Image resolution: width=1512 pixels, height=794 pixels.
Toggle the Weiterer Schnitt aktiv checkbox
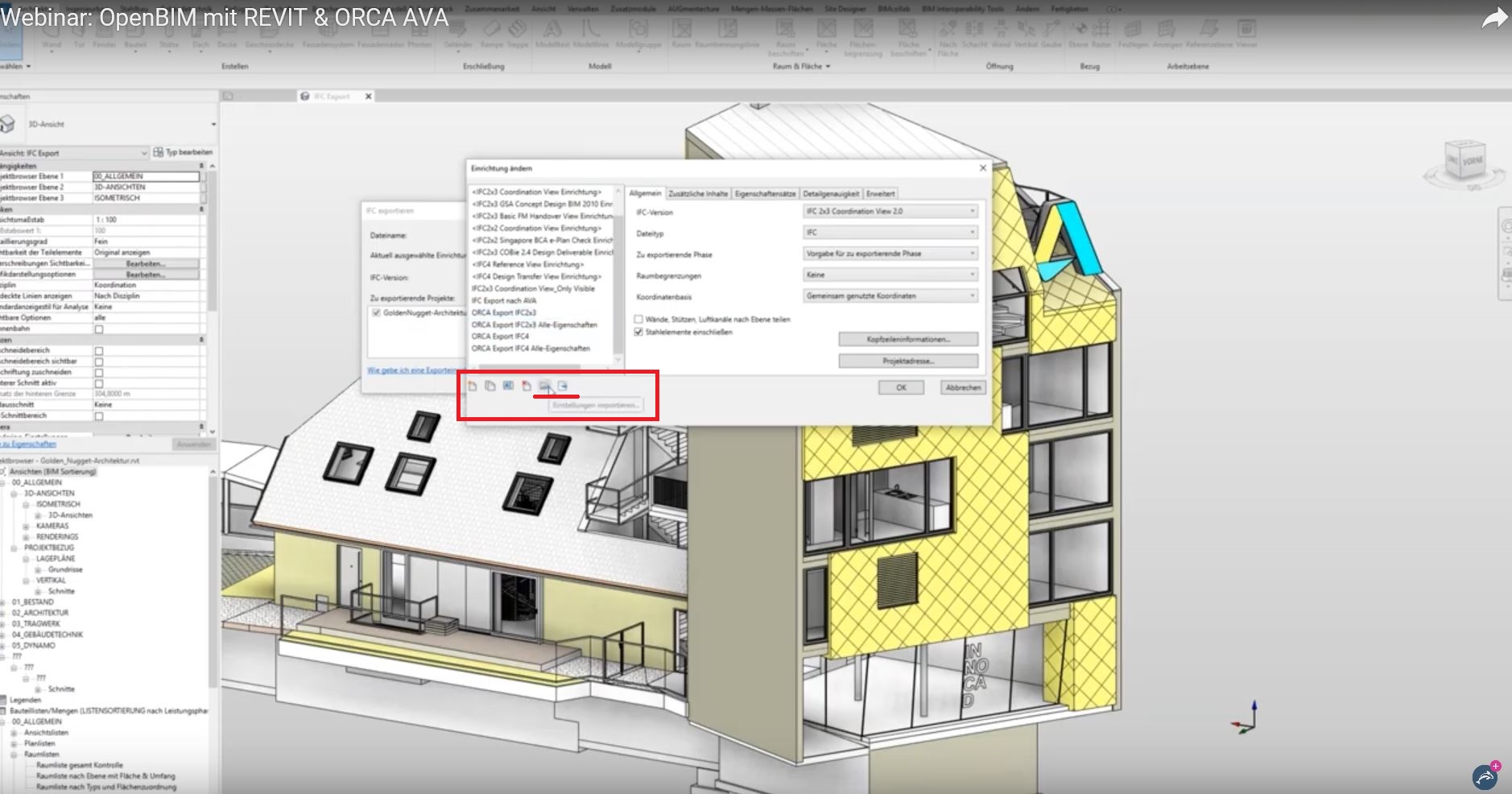click(x=99, y=383)
